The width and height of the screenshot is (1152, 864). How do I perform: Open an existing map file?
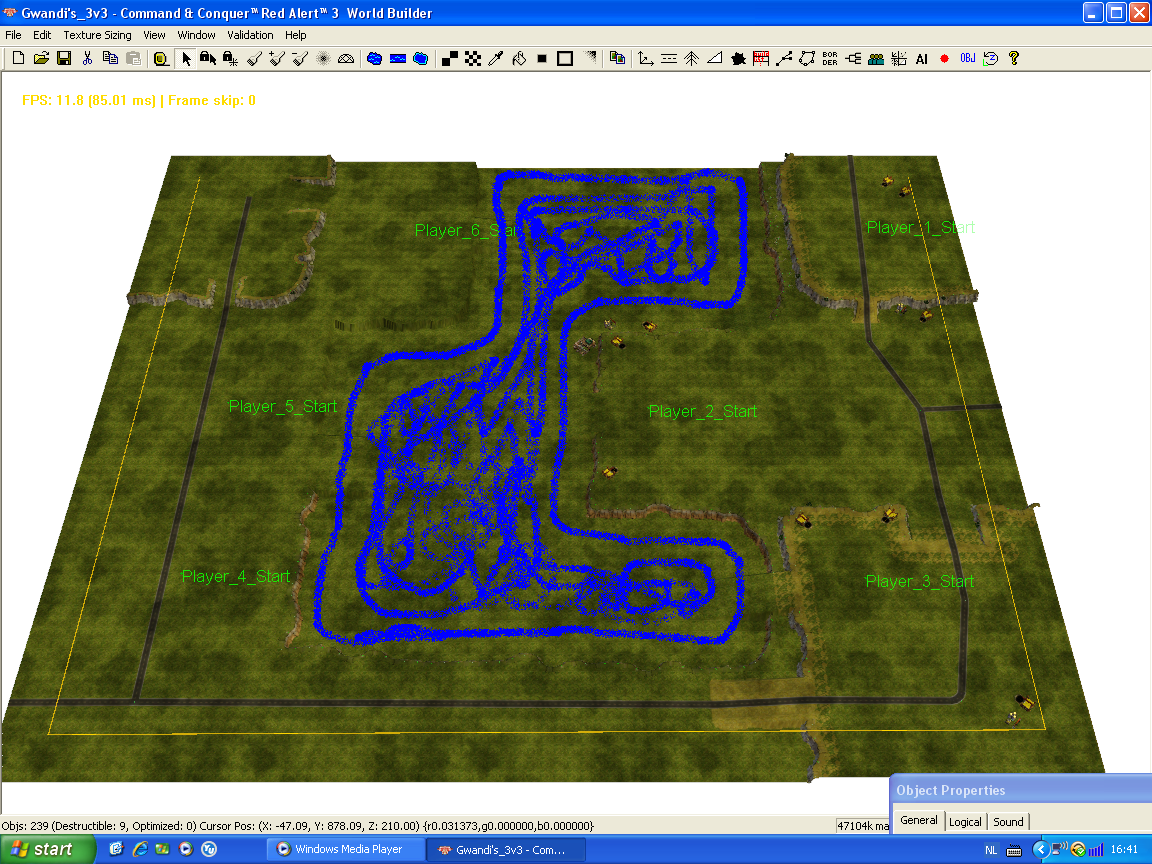click(x=41, y=58)
